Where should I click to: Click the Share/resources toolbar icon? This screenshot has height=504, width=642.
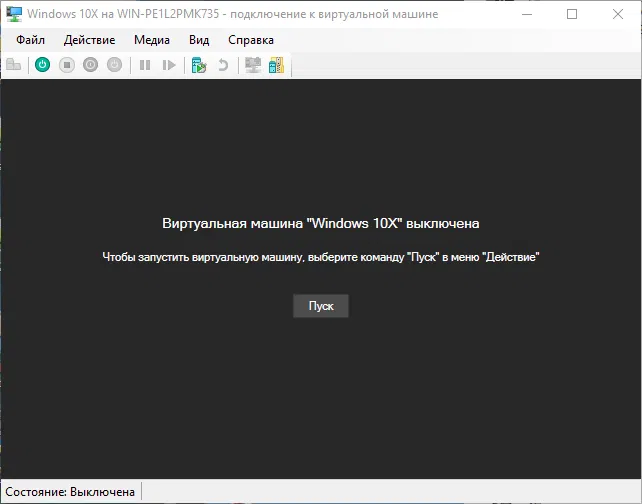[276, 65]
